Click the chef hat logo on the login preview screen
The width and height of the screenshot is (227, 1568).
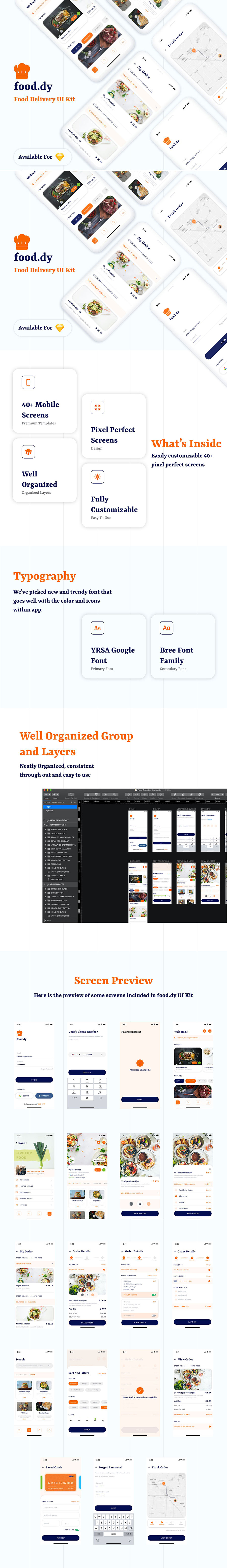click(19, 1033)
